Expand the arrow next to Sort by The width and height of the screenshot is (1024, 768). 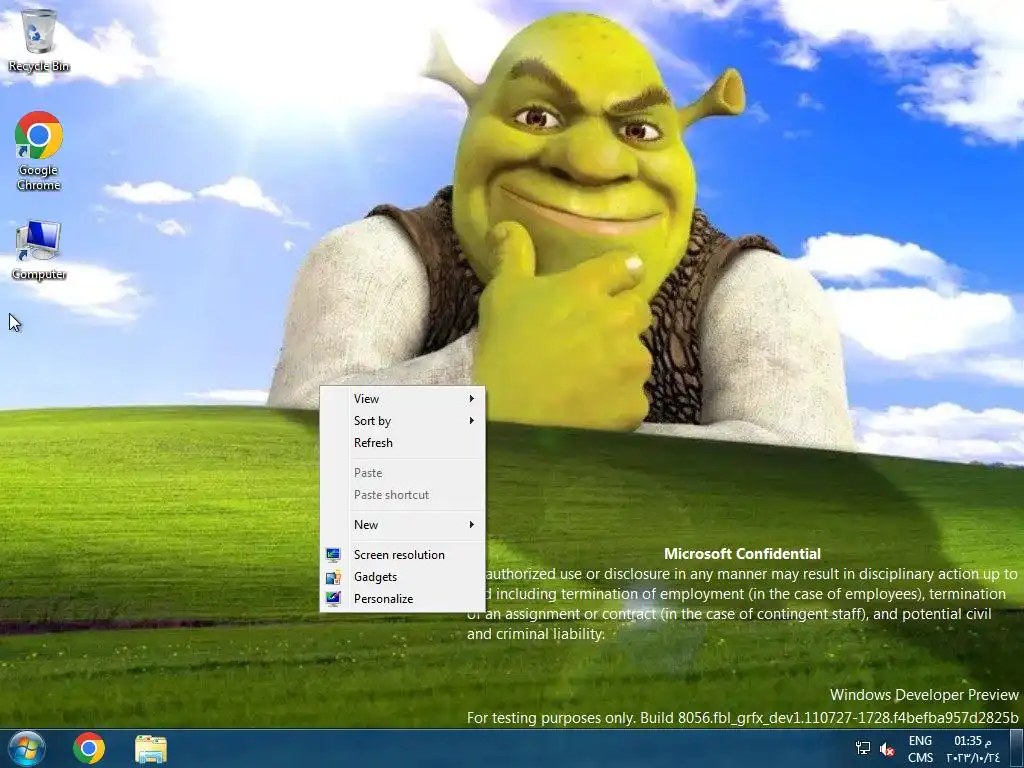coord(472,421)
